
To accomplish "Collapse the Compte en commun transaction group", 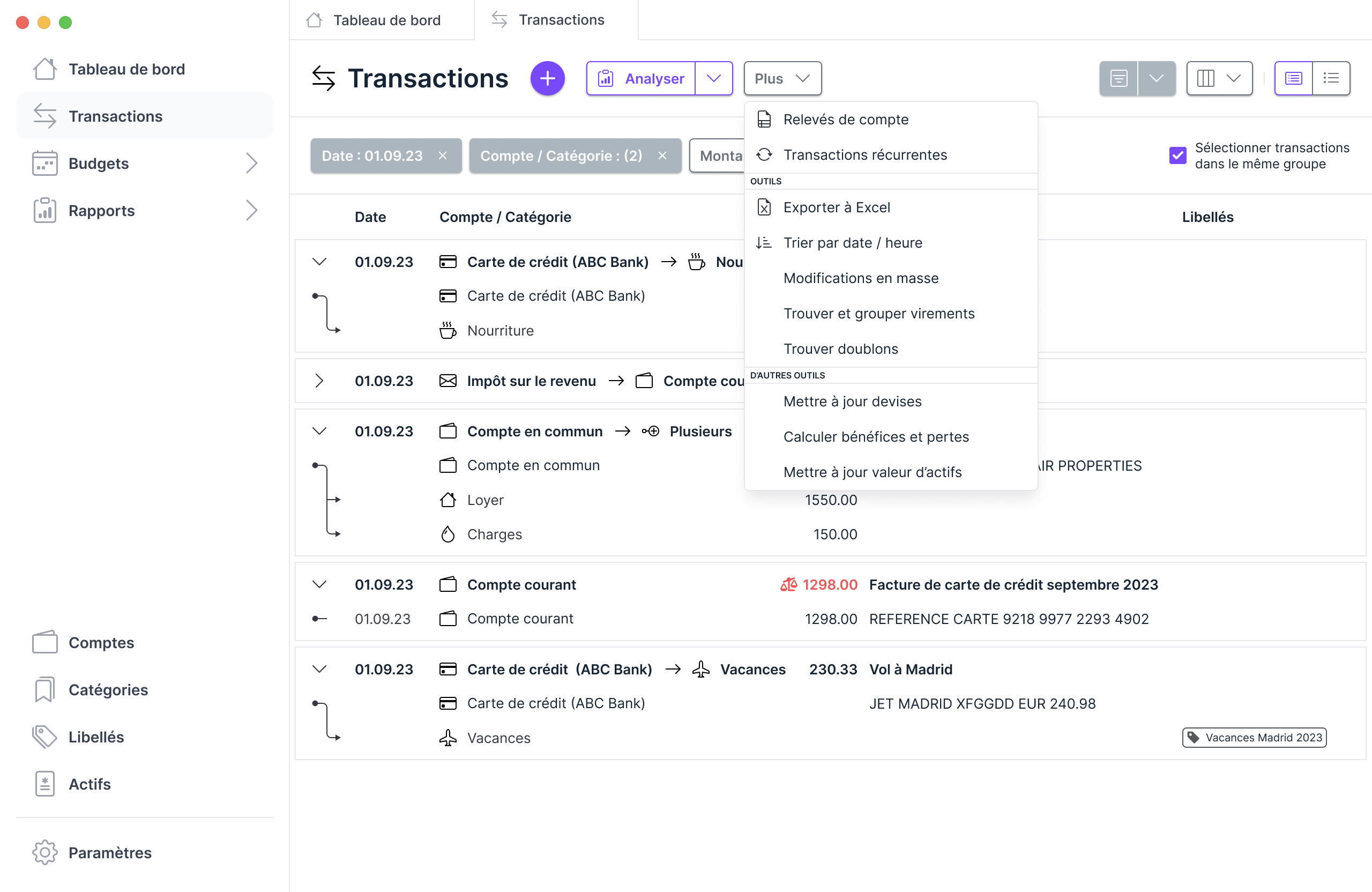I will (320, 430).
